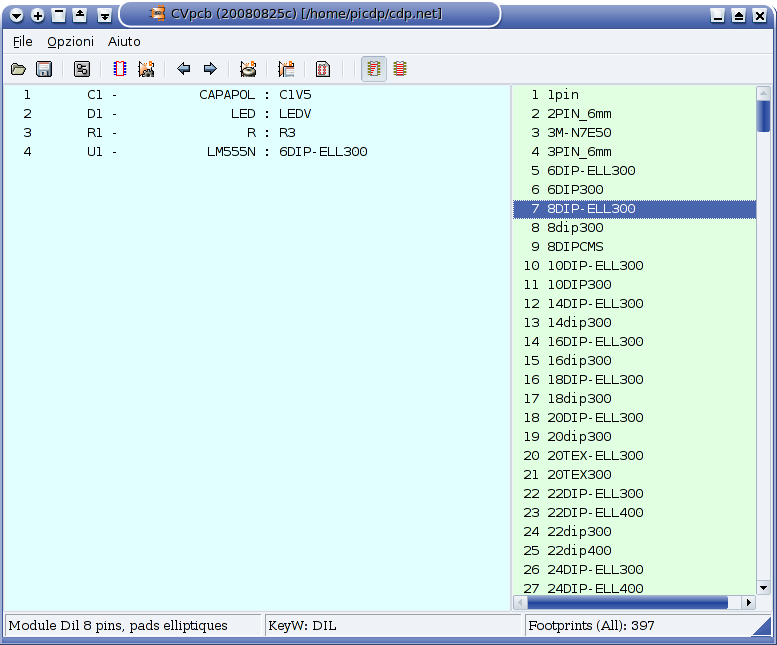The image size is (777, 645).
Task: Open footprint documentation icon
Action: [x=323, y=69]
